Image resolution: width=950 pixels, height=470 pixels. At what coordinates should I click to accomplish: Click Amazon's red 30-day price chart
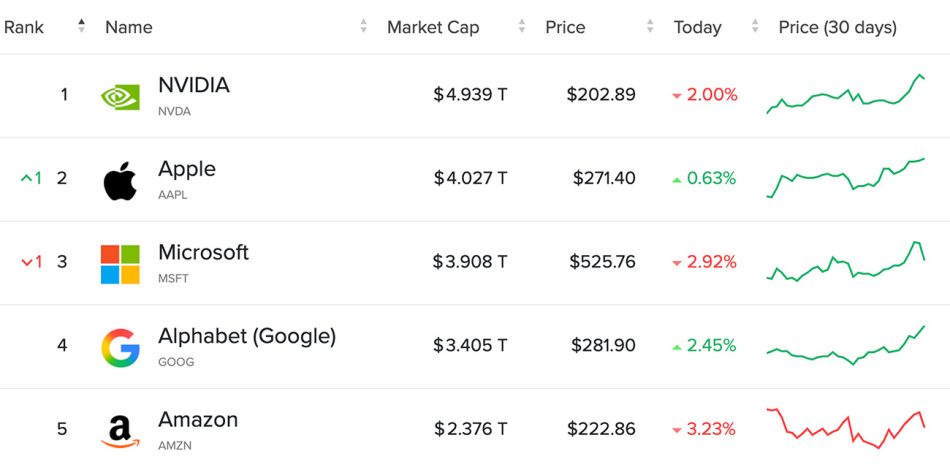coord(845,428)
